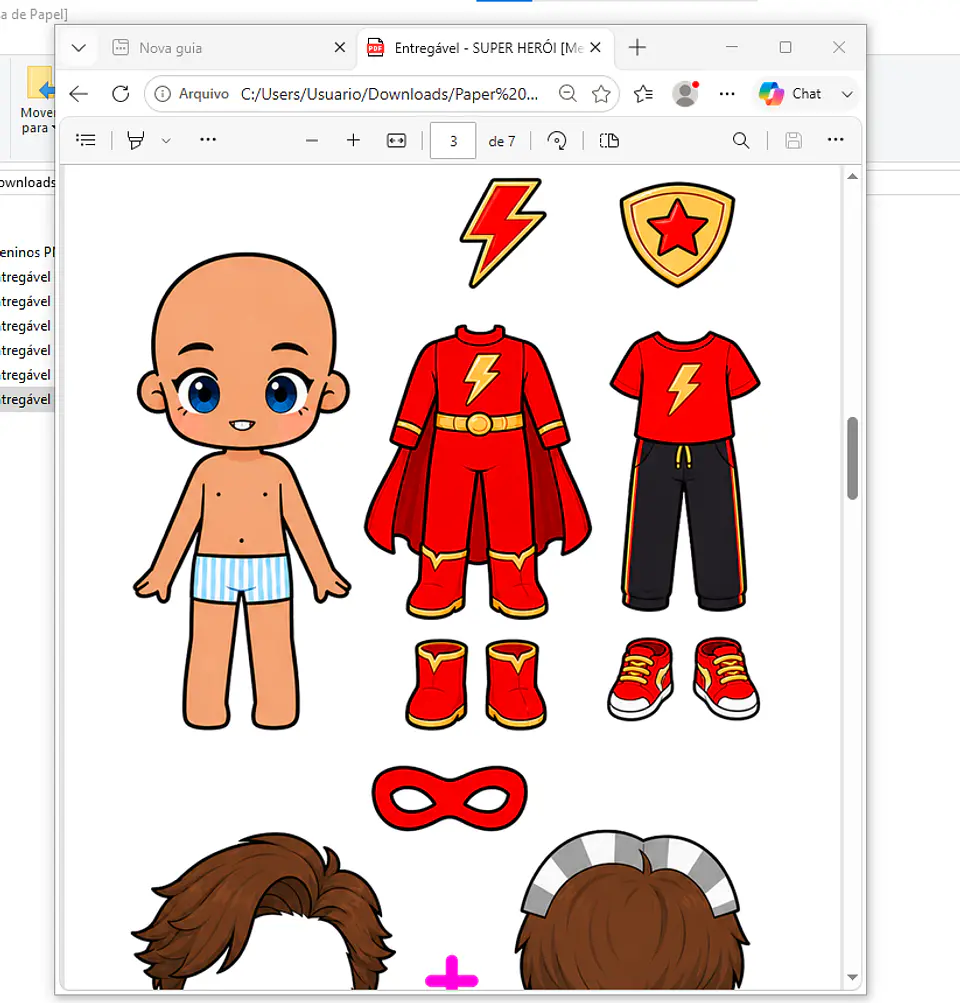Zoom in the PDF with plus
The width and height of the screenshot is (960, 1003).
point(353,140)
